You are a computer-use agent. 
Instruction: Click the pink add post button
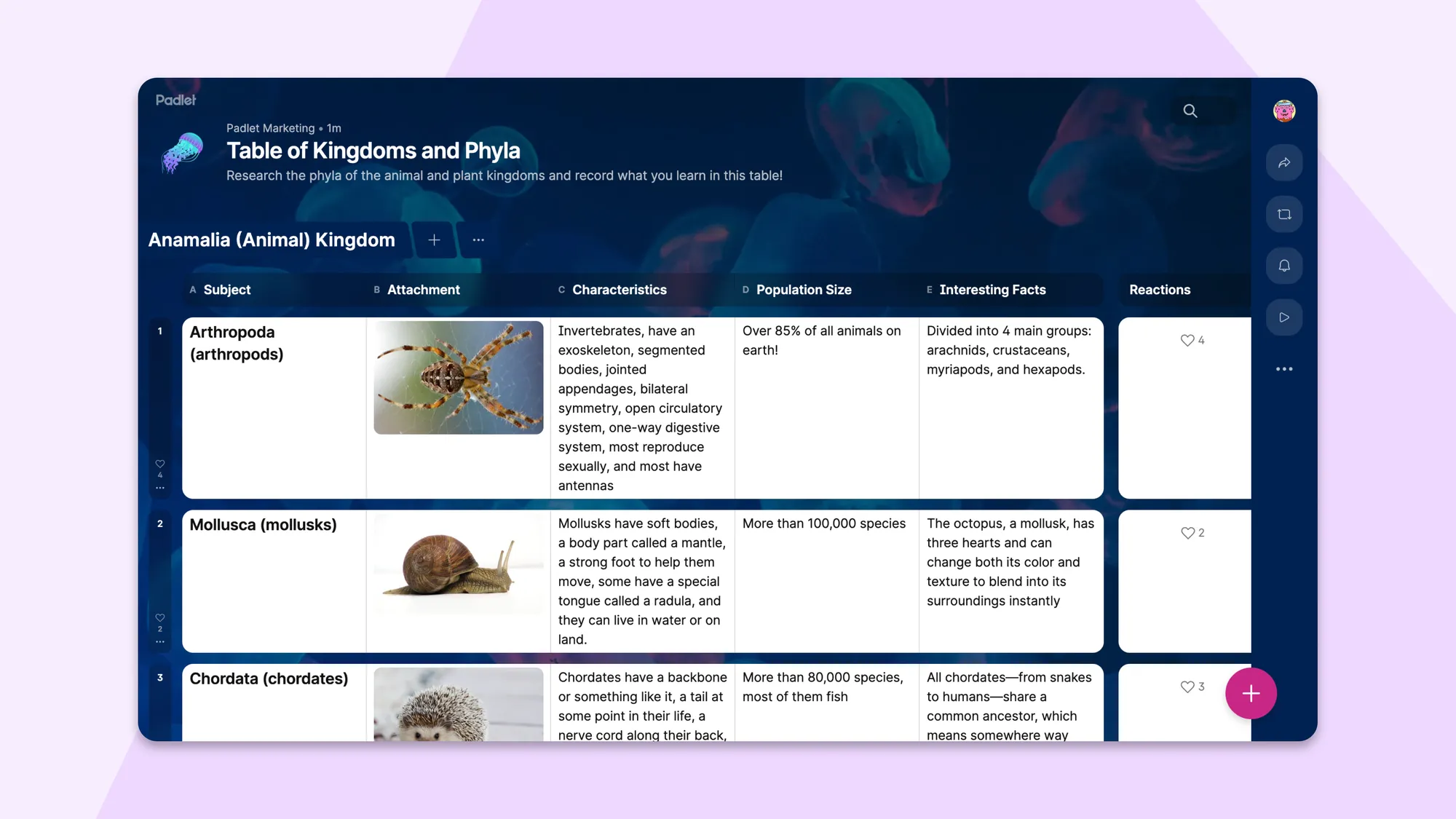(1250, 693)
